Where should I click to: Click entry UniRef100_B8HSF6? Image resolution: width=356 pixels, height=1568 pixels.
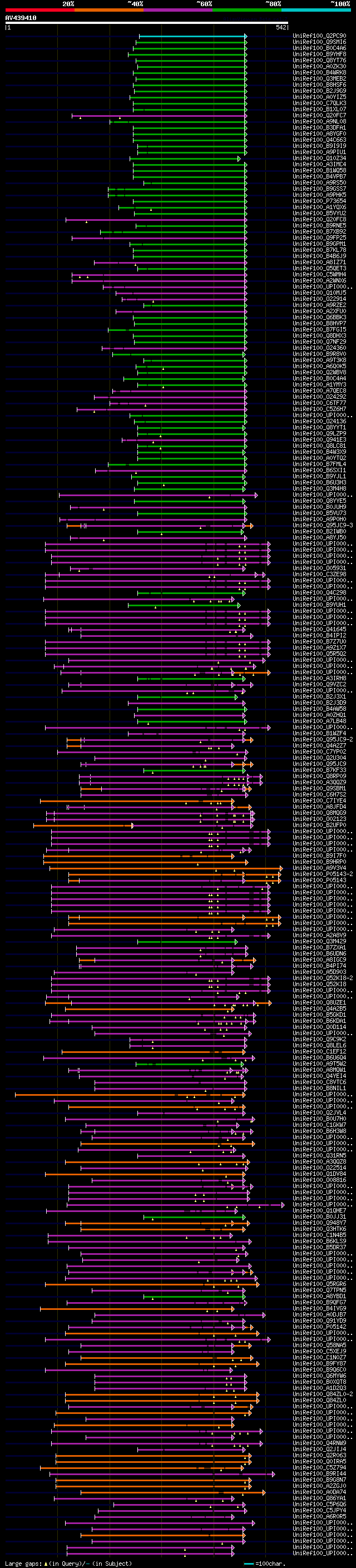tap(319, 85)
